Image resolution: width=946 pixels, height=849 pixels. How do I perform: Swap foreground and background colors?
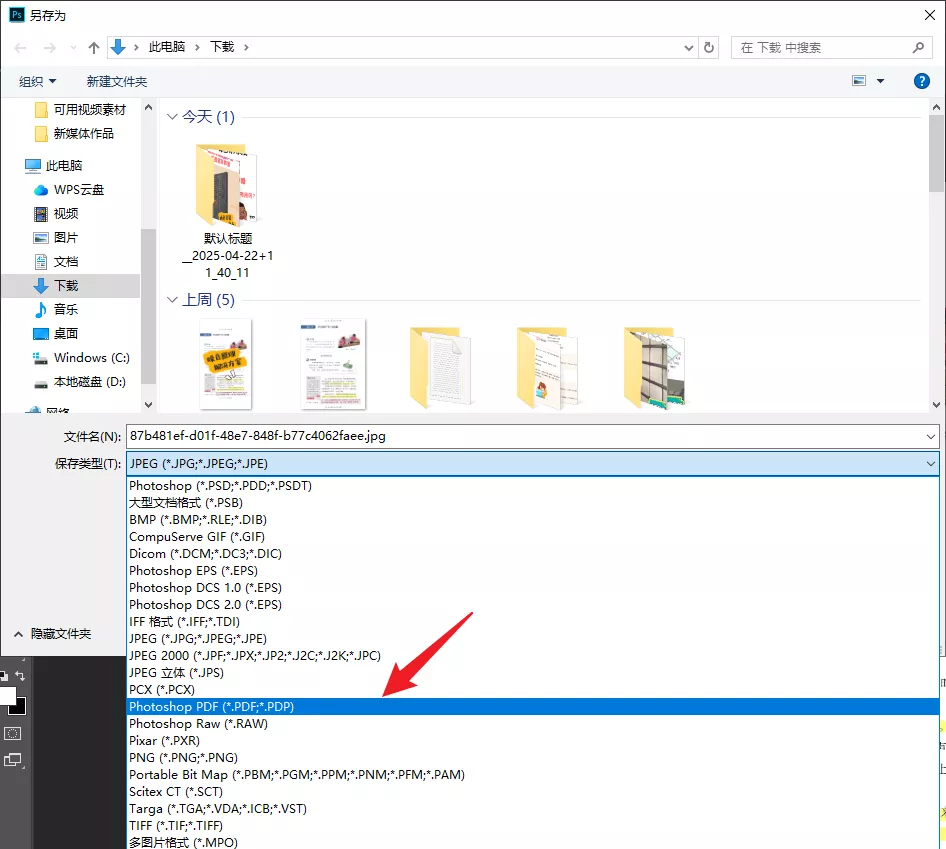pyautogui.click(x=19, y=676)
